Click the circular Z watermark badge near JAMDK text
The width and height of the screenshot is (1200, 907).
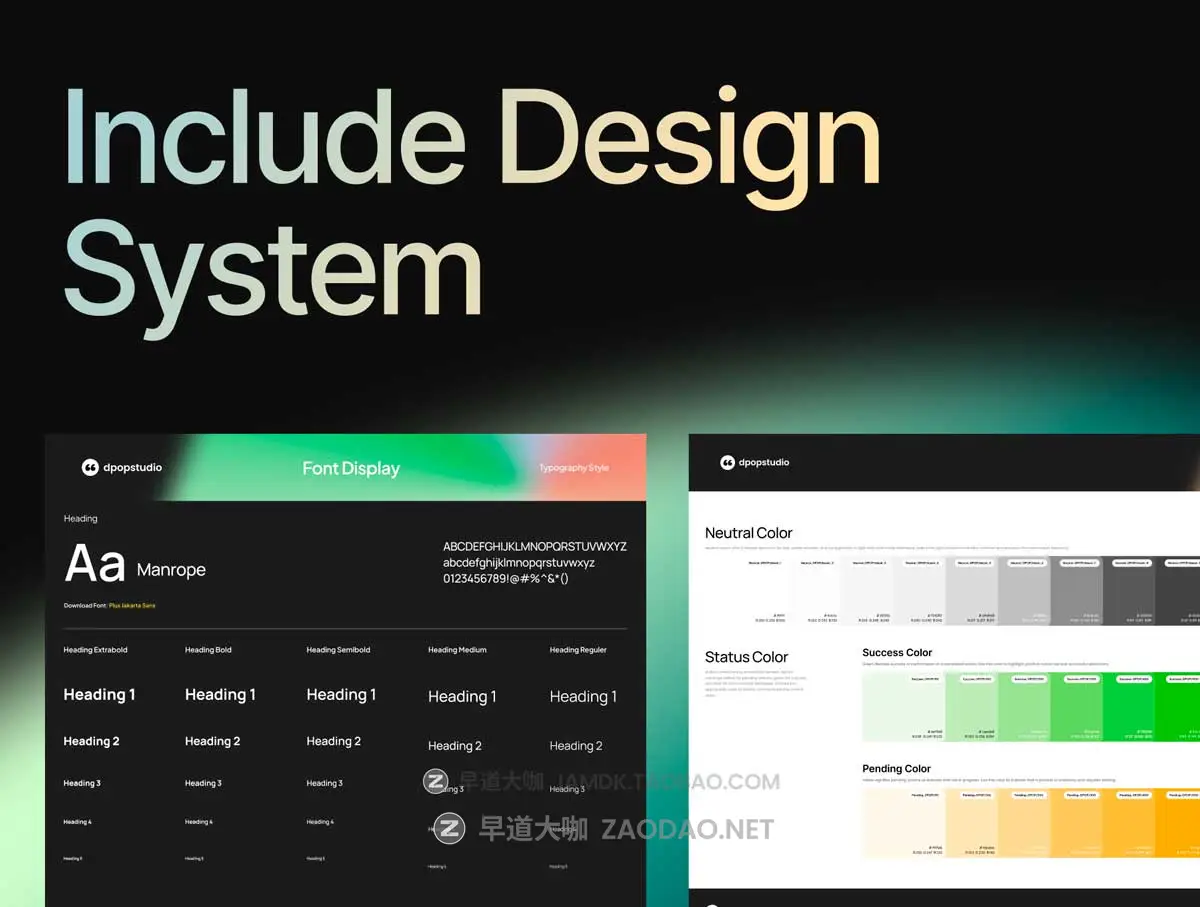[435, 781]
